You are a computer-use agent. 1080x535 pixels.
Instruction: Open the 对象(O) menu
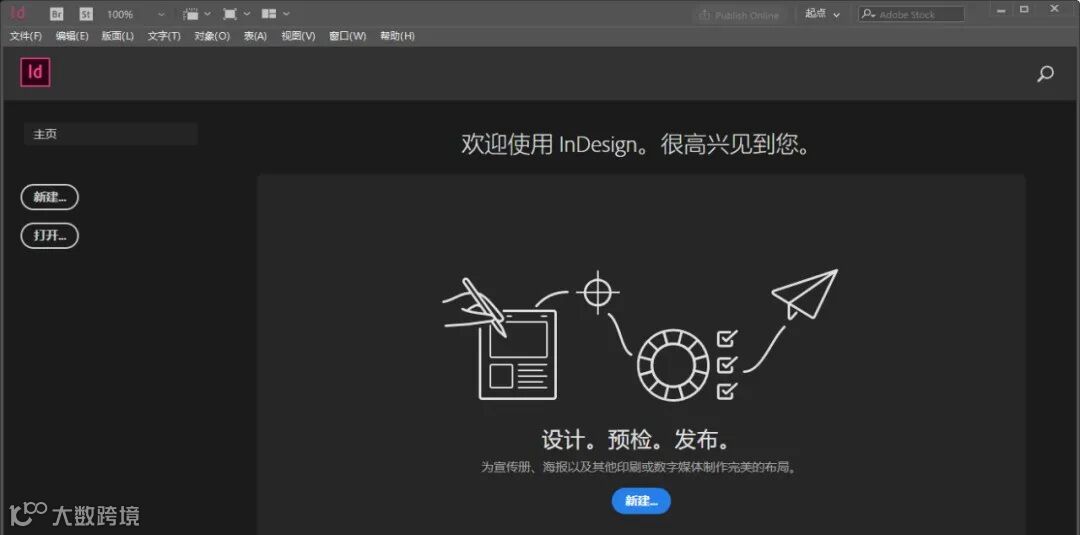212,36
